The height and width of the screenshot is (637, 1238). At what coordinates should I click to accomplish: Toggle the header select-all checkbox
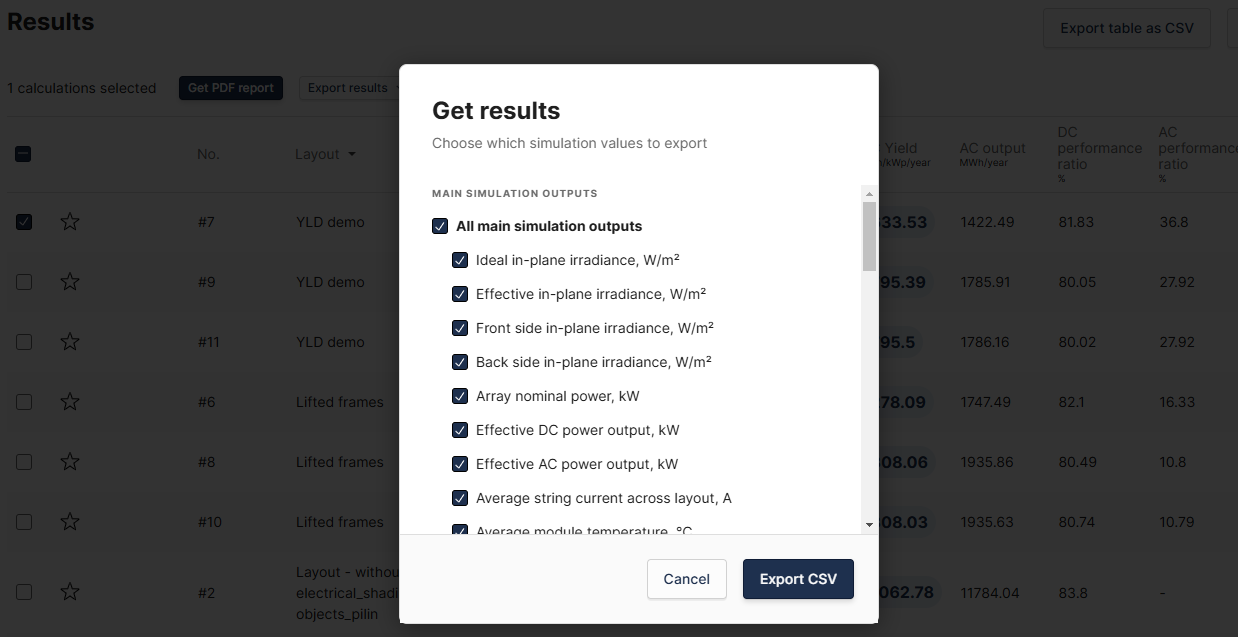coord(23,154)
